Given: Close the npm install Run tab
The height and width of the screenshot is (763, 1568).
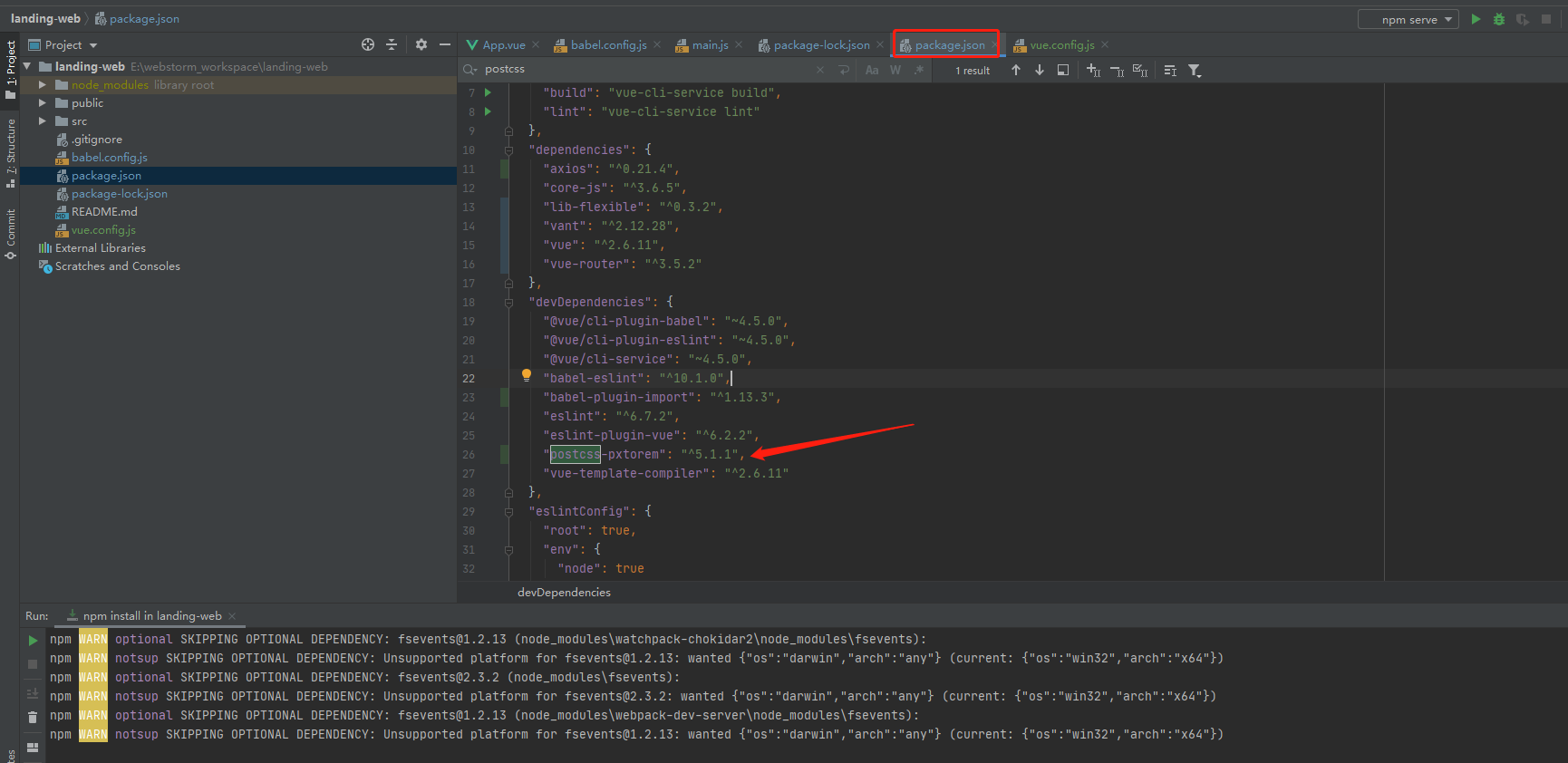Looking at the screenshot, I should point(232,616).
